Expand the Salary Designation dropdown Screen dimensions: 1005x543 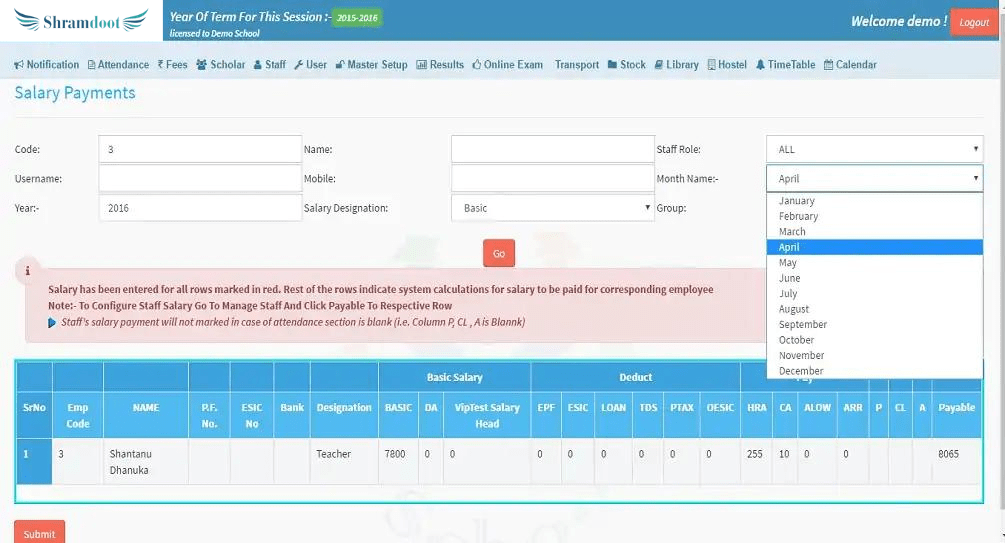553,208
